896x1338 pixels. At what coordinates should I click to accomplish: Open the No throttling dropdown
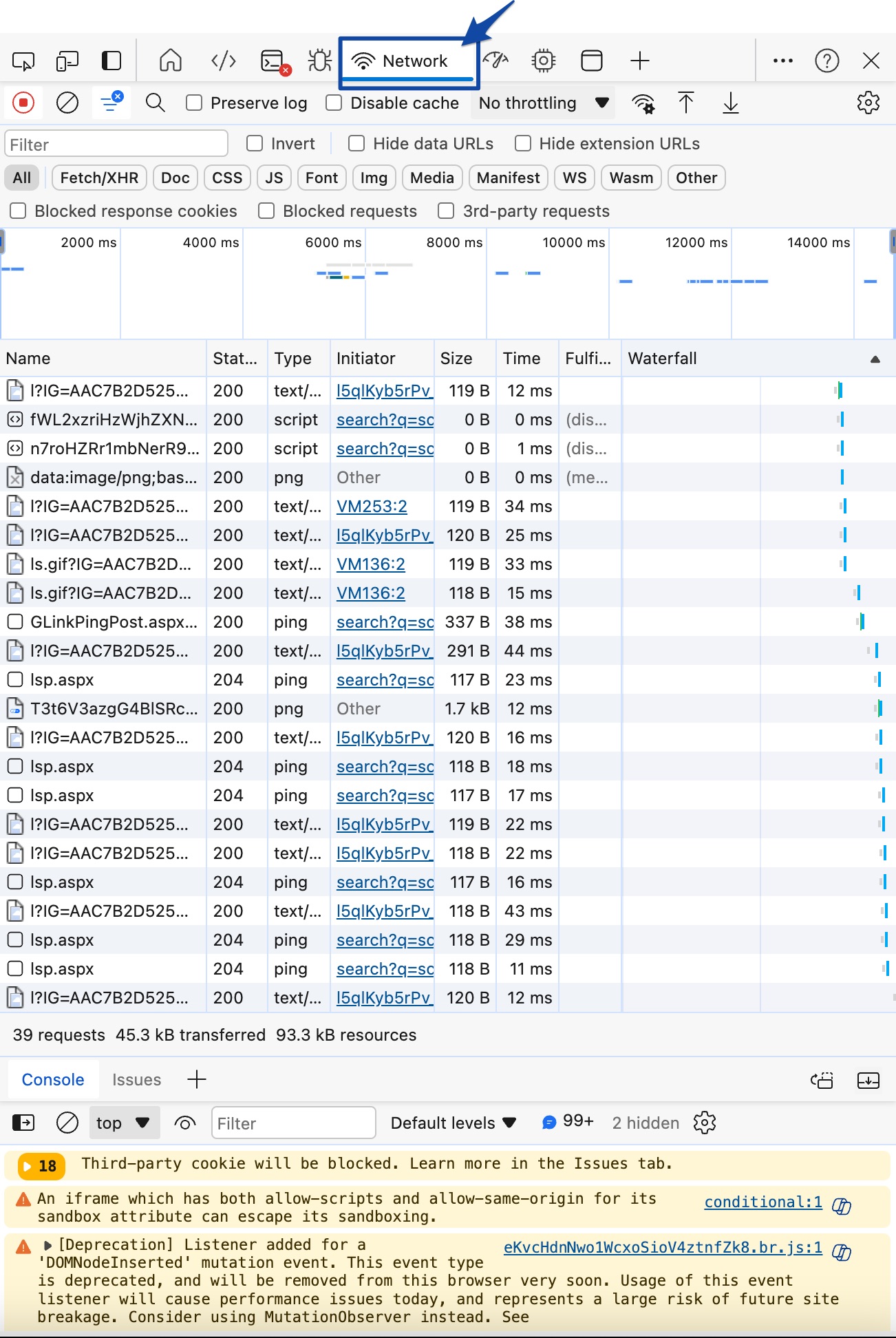pos(543,103)
